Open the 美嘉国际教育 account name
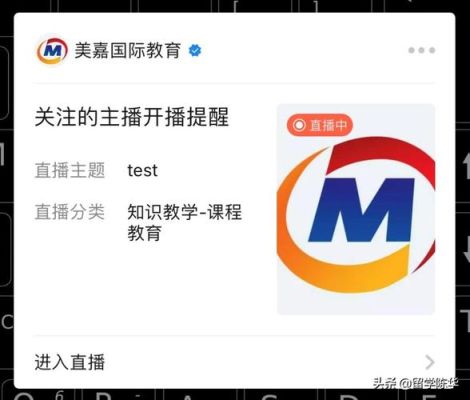The image size is (470, 400). coord(128,51)
